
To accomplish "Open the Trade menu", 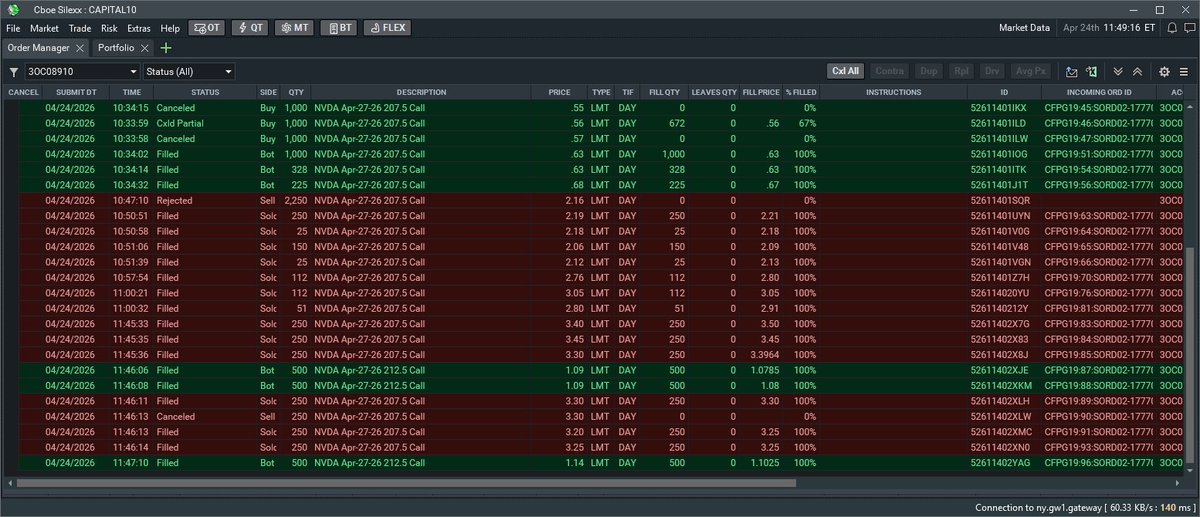I will click(80, 28).
